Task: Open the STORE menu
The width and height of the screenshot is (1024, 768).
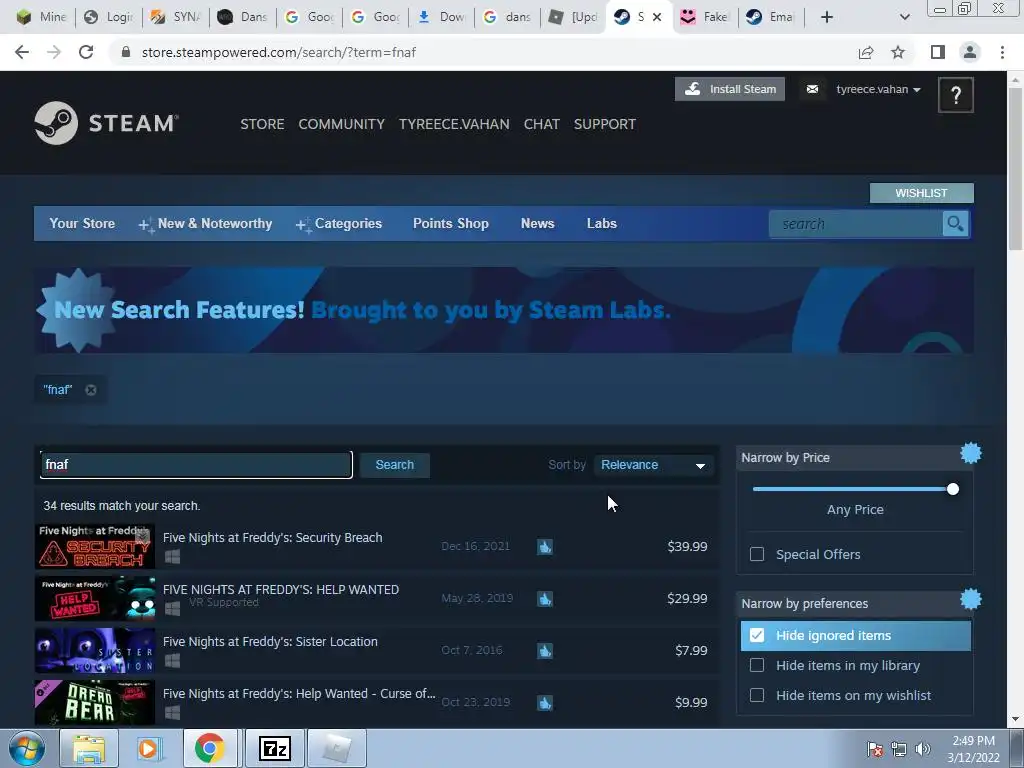Action: (262, 124)
